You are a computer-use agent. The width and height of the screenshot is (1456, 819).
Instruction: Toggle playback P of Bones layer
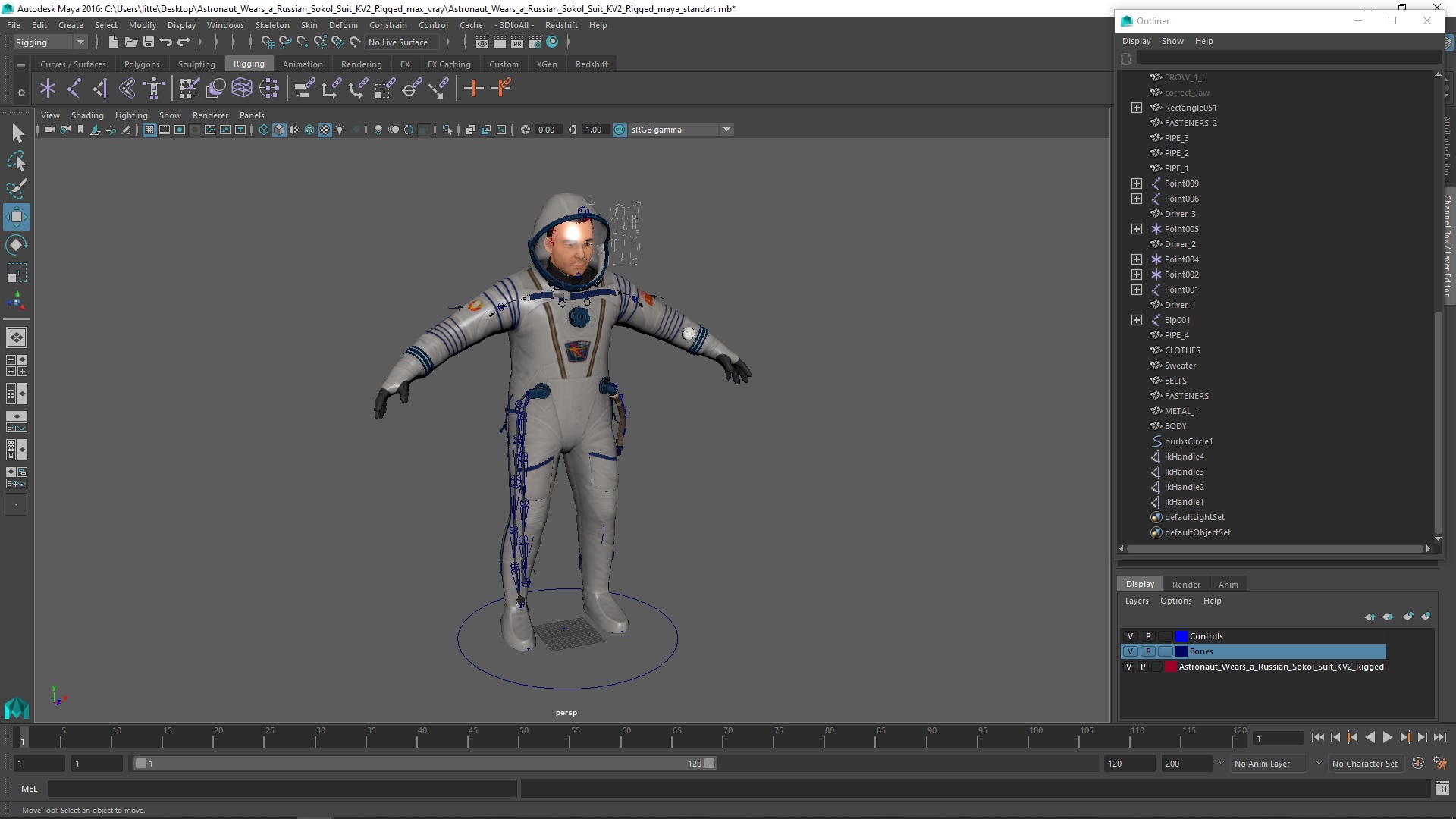[1148, 651]
